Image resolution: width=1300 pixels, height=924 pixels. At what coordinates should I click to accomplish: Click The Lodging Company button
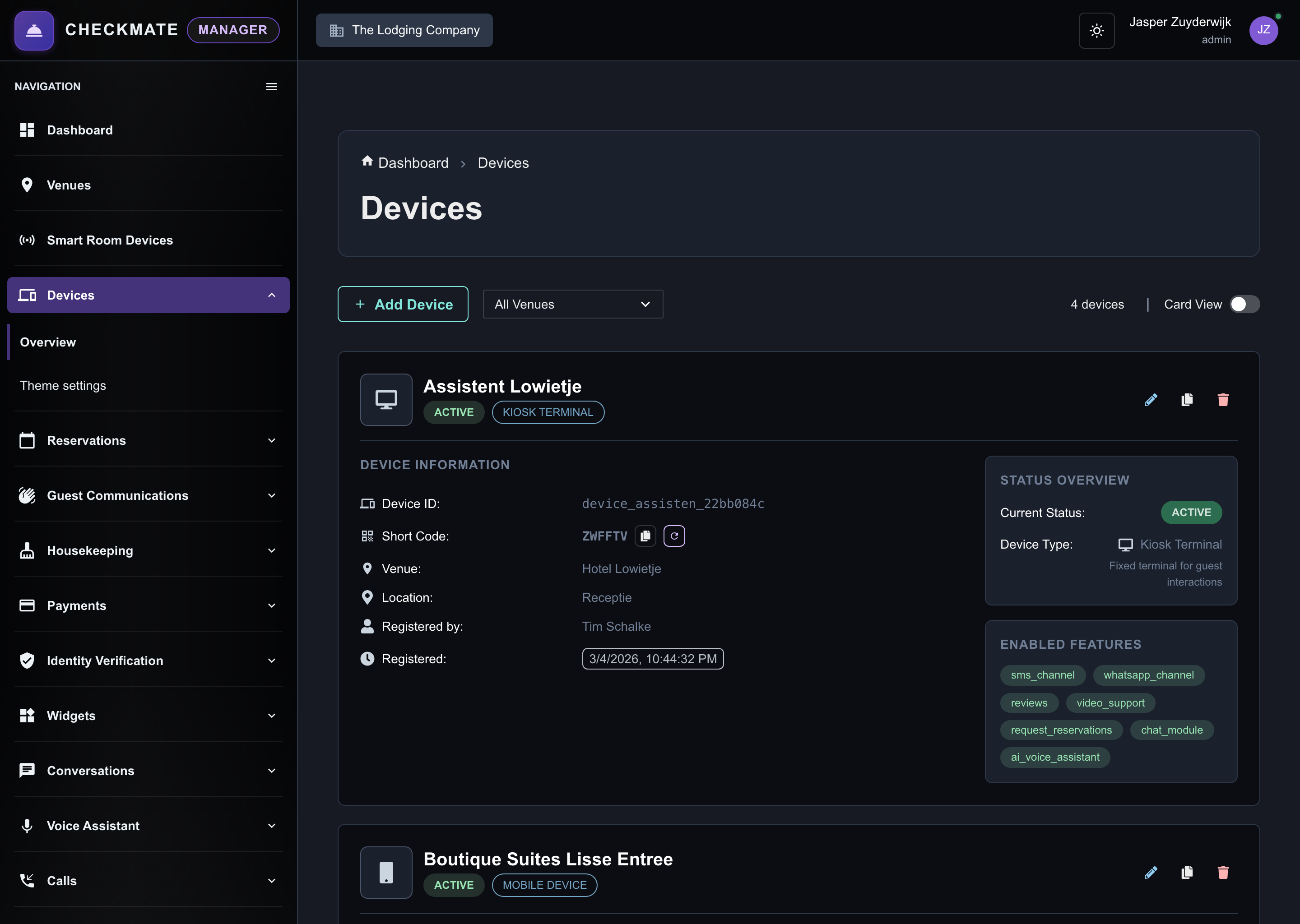point(404,30)
